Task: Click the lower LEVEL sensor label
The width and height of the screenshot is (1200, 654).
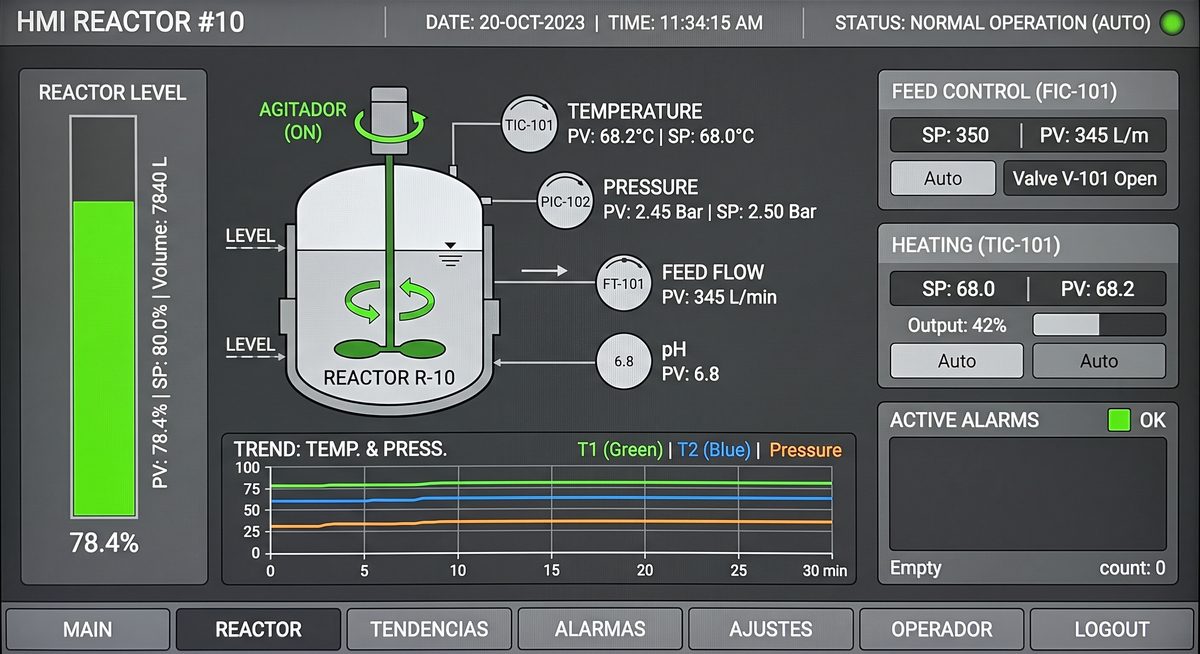Action: tap(250, 345)
